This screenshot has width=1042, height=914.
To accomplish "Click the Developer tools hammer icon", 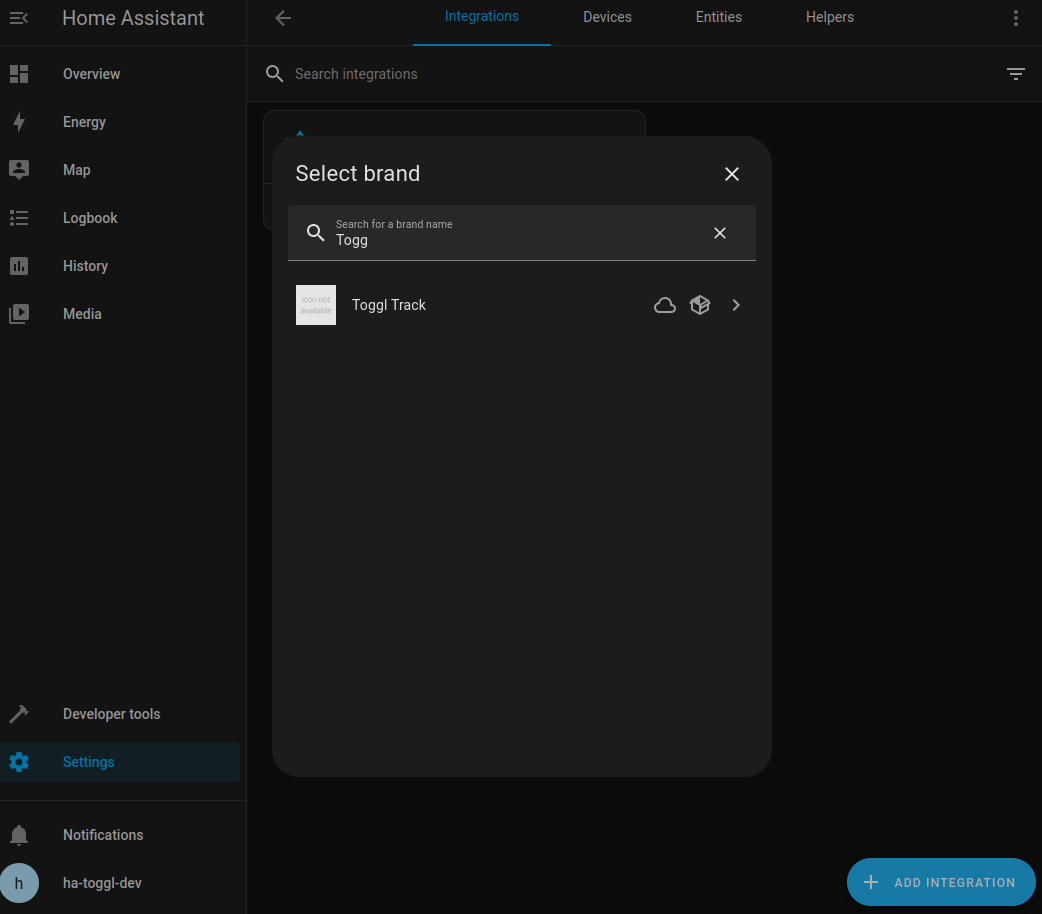I will click(19, 714).
